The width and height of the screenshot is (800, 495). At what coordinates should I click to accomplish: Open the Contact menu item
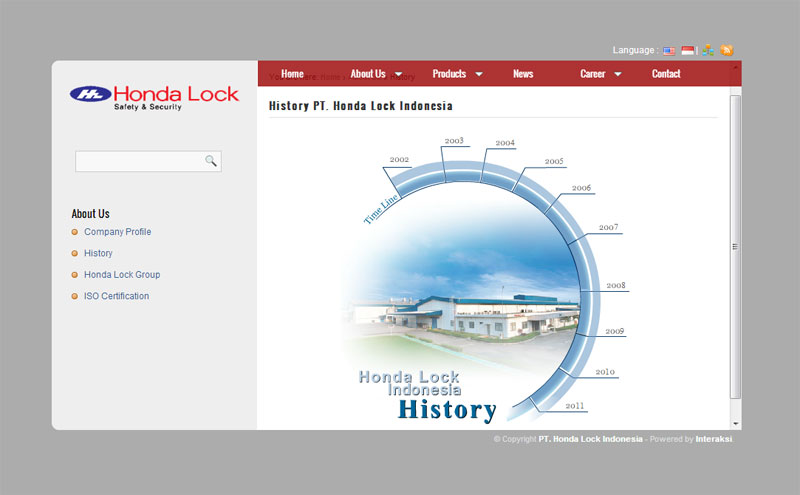click(x=666, y=74)
